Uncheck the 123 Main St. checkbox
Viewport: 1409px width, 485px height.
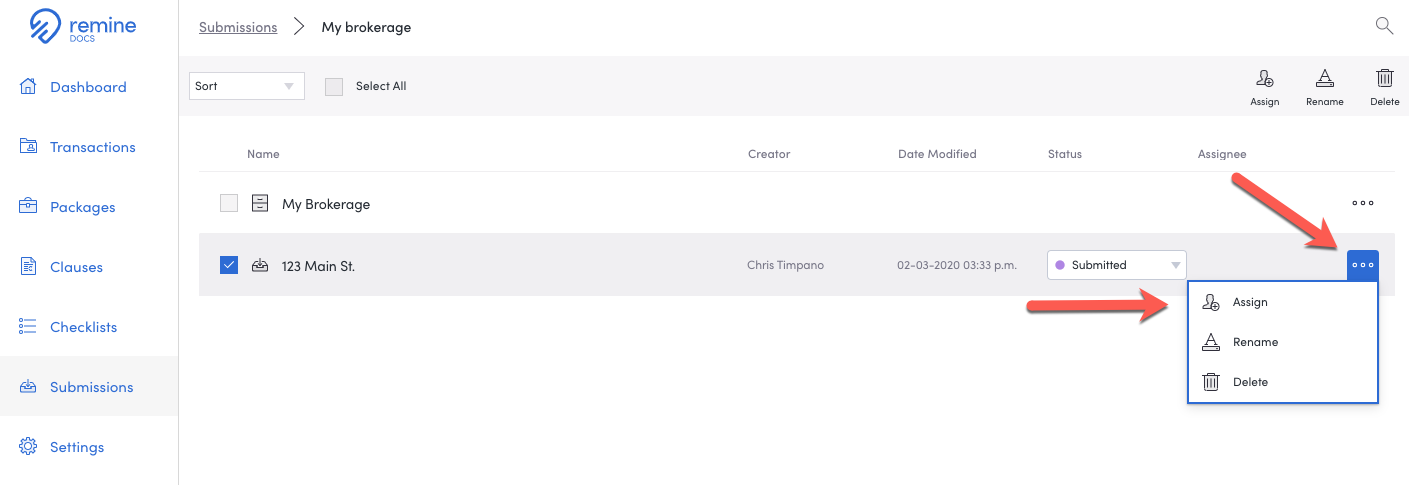229,265
